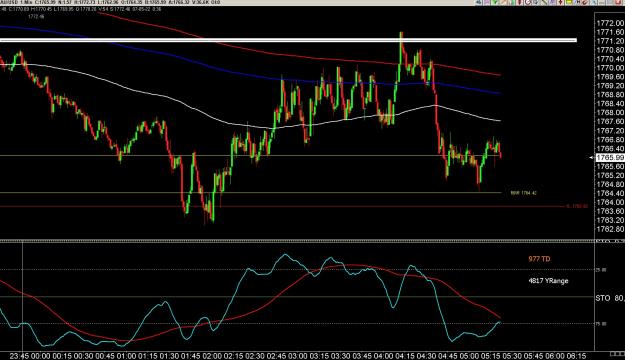This screenshot has height=360, width=625.
Task: Click the 02:15 time axis label
Action: pyautogui.click(x=233, y=356)
